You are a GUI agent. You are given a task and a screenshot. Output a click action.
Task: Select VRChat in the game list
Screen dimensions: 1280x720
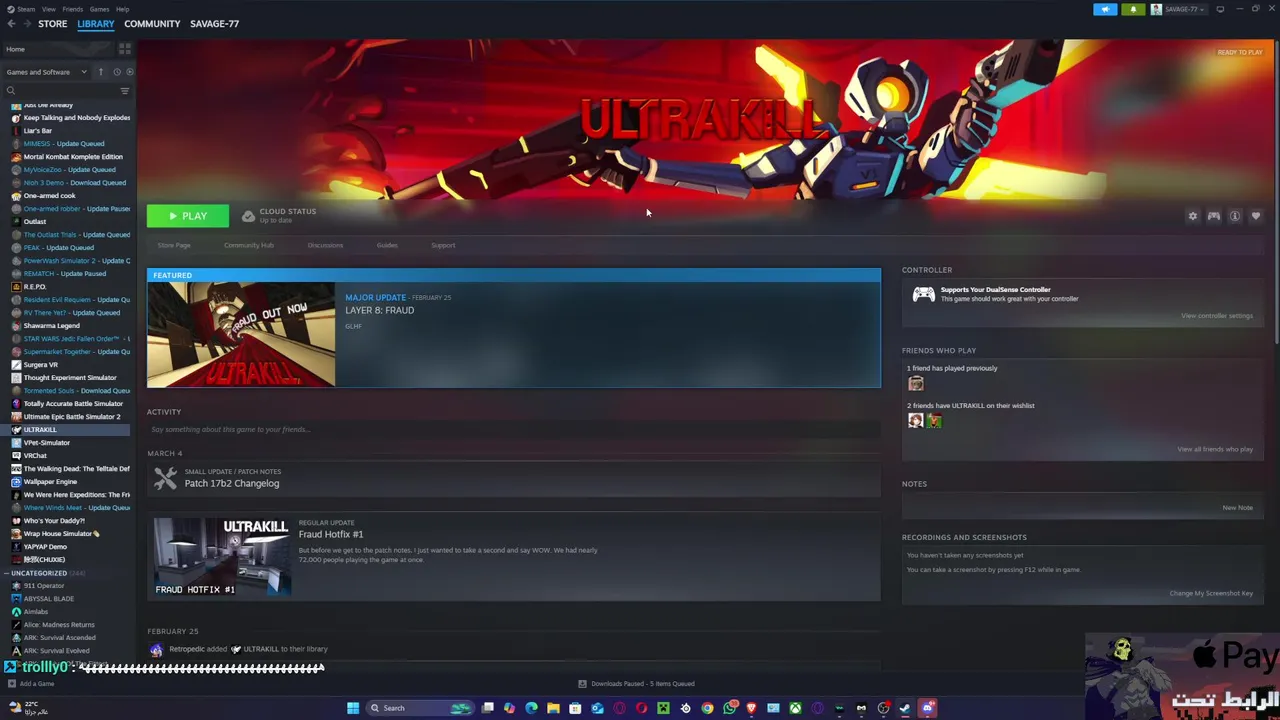click(x=35, y=456)
